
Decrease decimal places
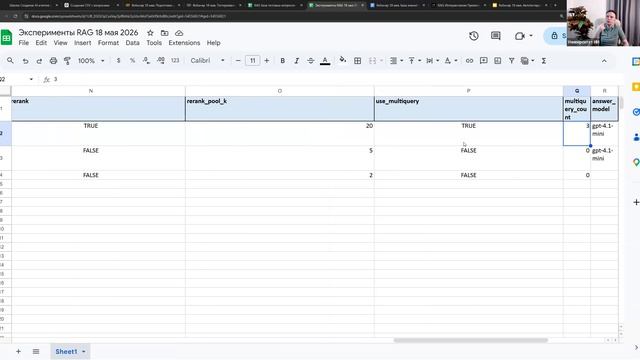(x=146, y=60)
